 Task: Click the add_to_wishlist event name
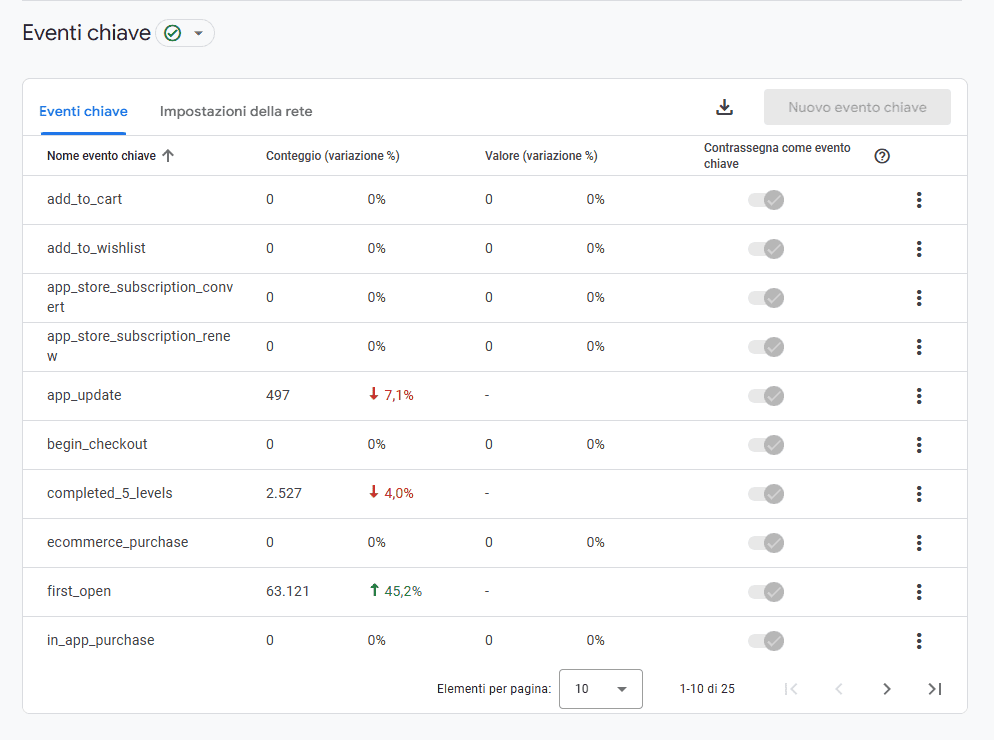pyautogui.click(x=96, y=248)
